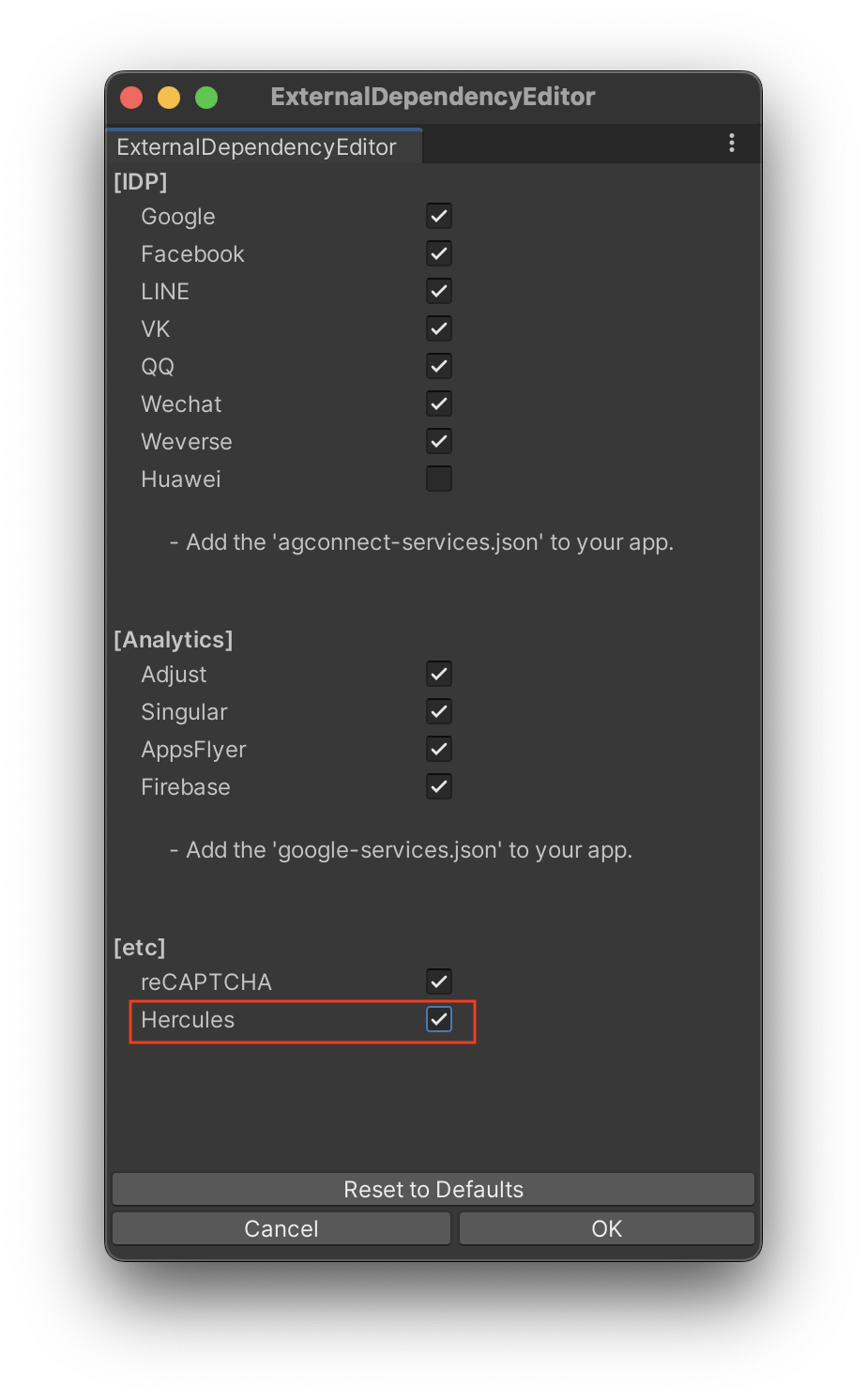Enable the Huawei checkbox
The width and height of the screenshot is (867, 1400).
tap(439, 479)
